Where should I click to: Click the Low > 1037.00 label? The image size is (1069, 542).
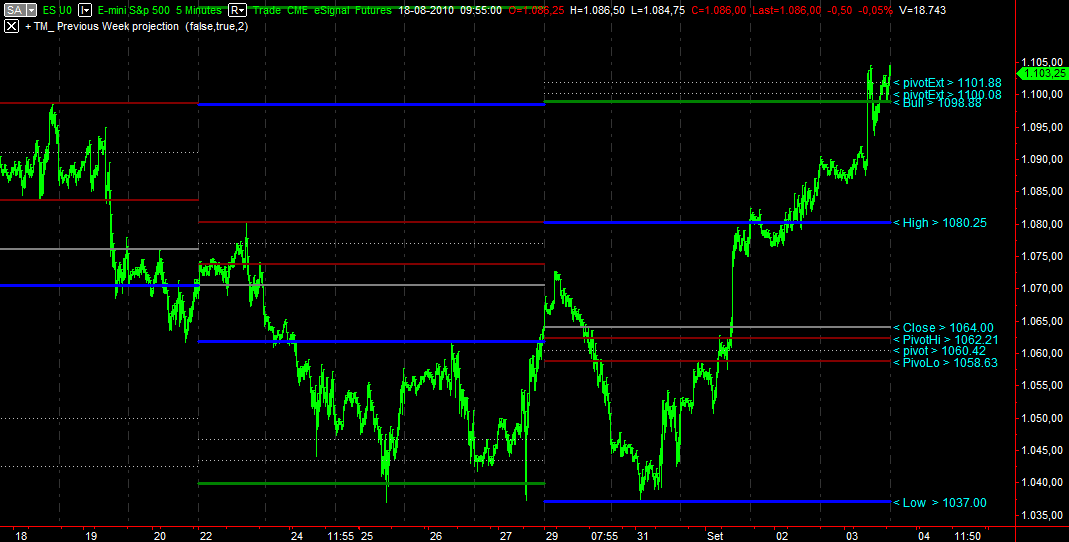939,503
